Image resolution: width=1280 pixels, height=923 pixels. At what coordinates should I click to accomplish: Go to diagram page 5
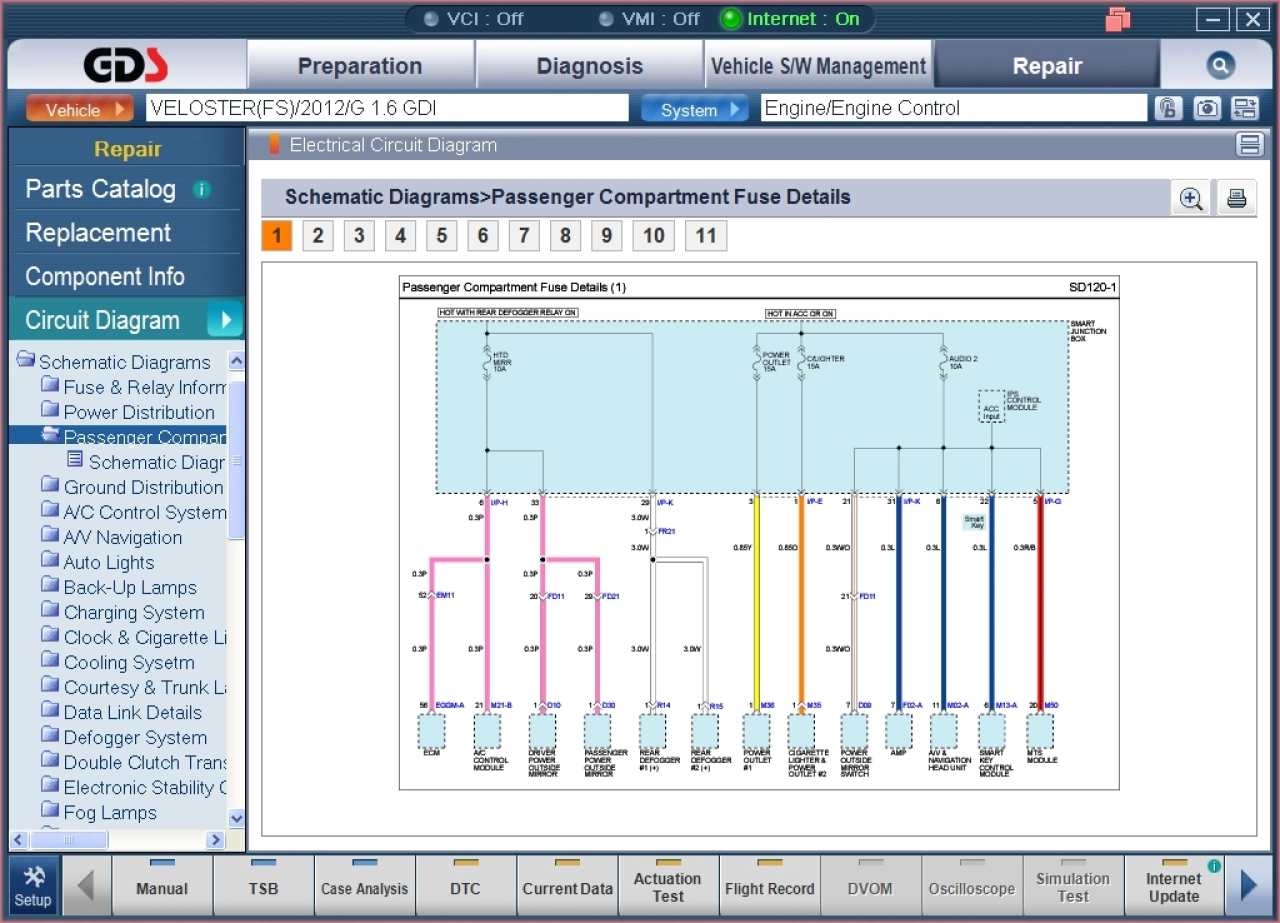(x=441, y=235)
